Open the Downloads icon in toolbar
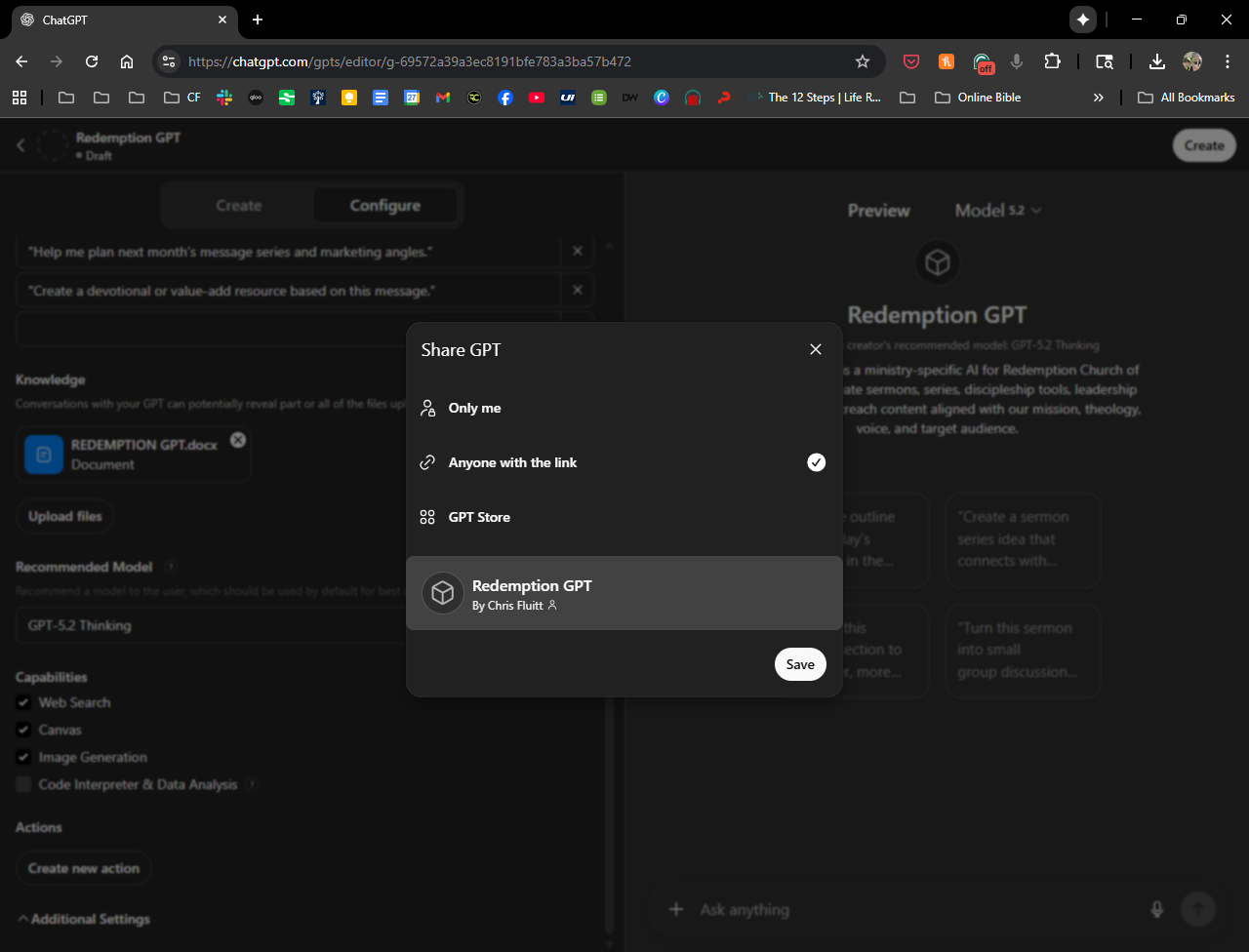This screenshot has height=952, width=1249. tap(1156, 61)
